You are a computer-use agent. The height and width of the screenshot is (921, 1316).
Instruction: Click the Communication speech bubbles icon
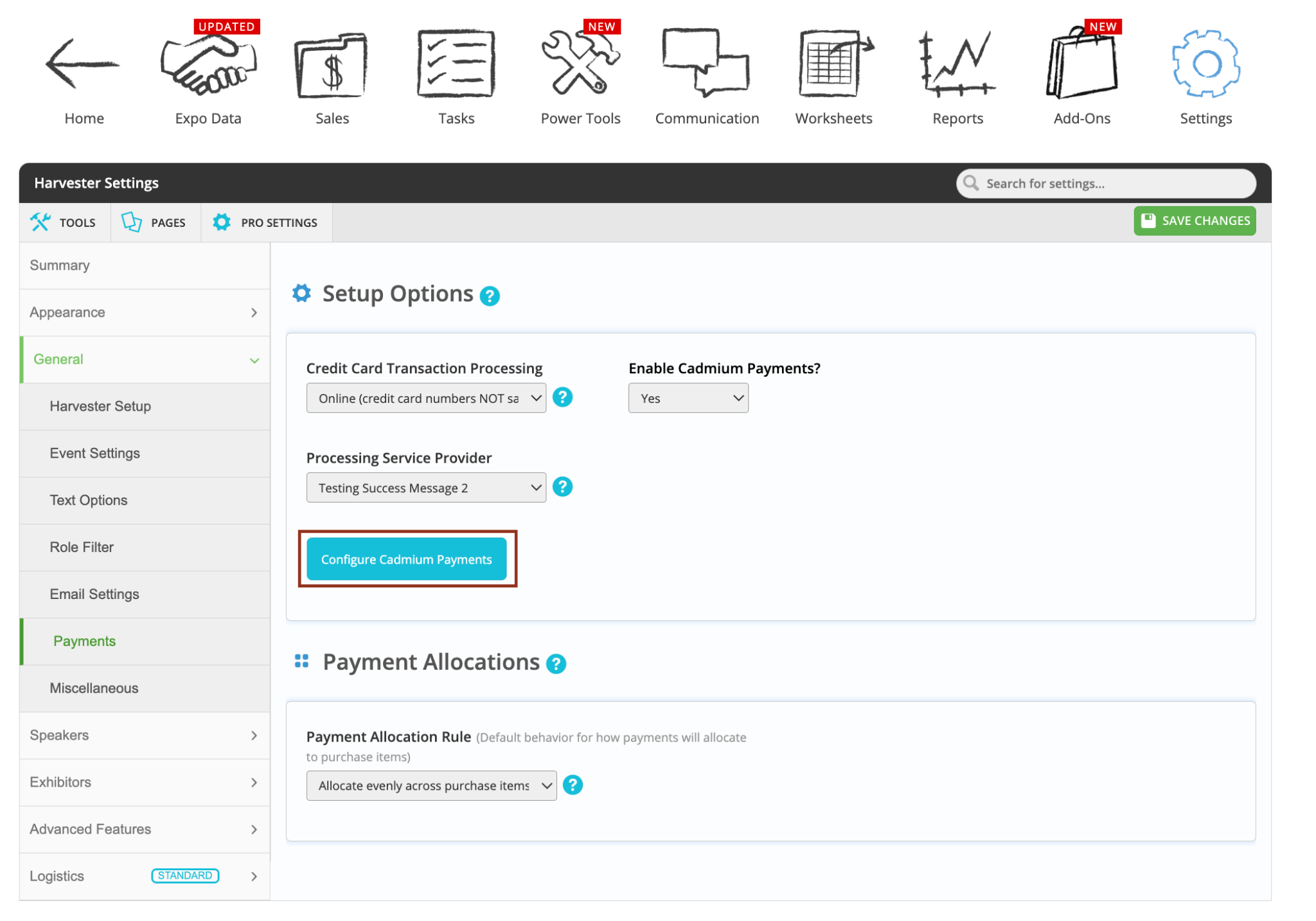tap(706, 63)
